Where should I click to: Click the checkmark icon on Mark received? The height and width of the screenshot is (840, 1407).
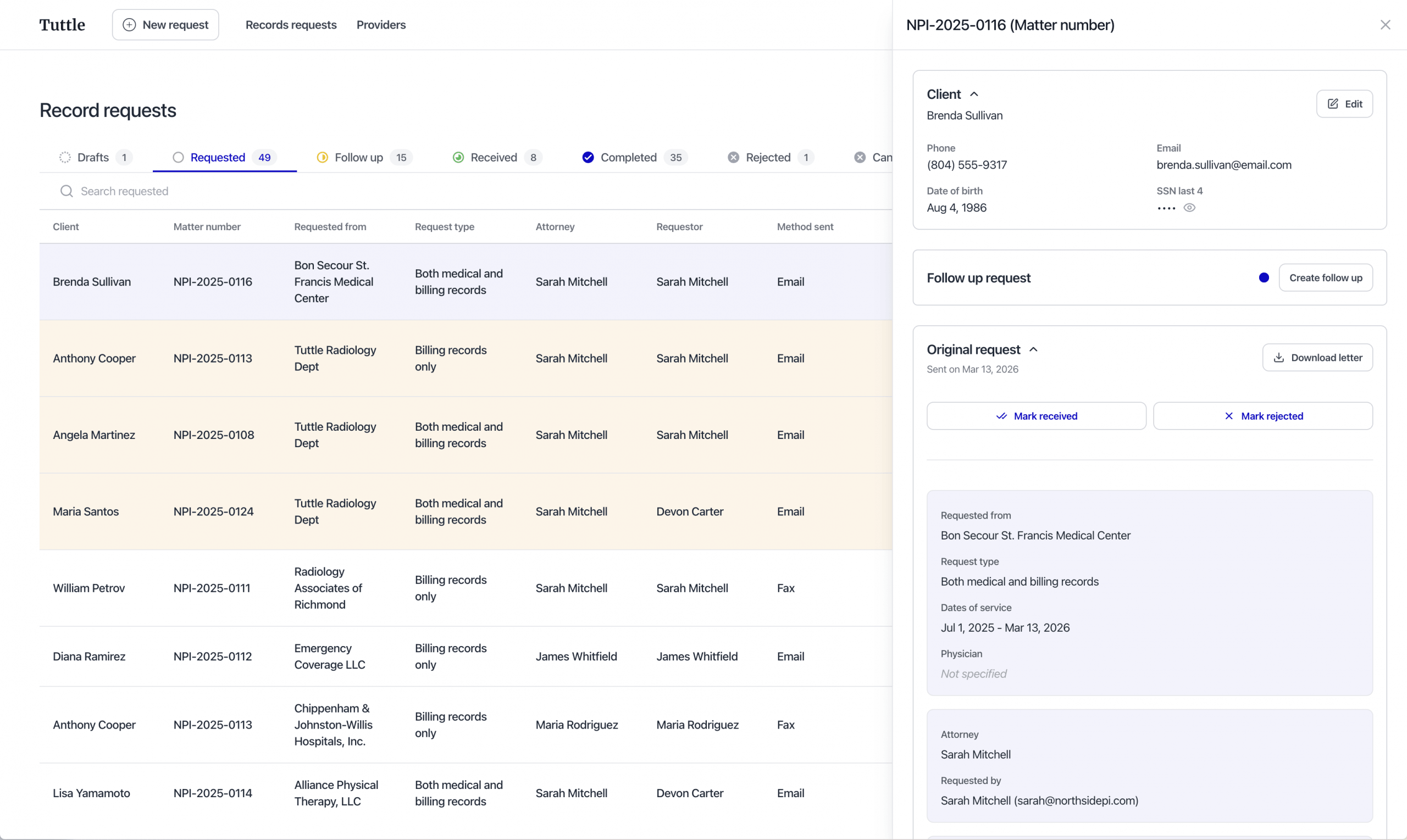[x=1001, y=416]
